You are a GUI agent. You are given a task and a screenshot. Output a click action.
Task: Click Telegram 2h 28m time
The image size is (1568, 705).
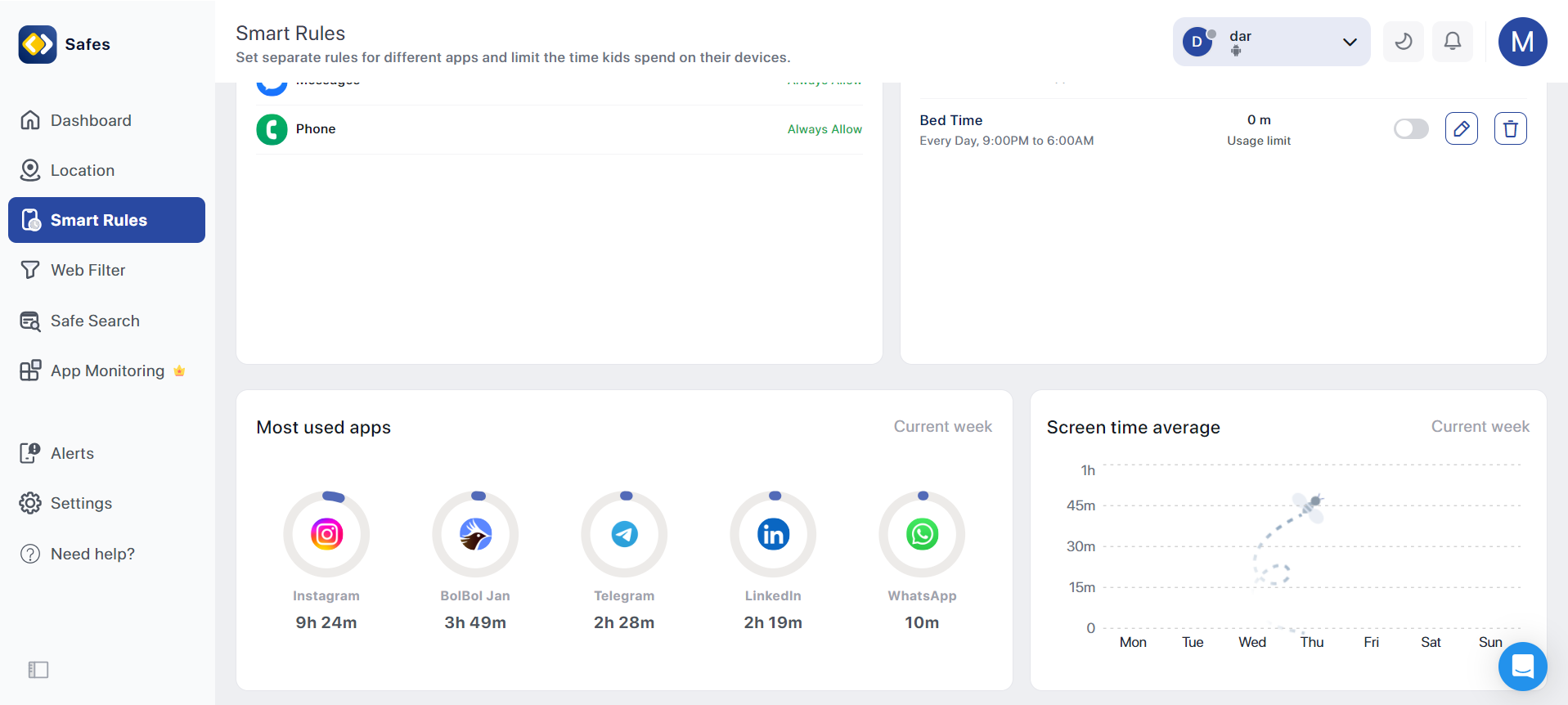[x=624, y=622]
